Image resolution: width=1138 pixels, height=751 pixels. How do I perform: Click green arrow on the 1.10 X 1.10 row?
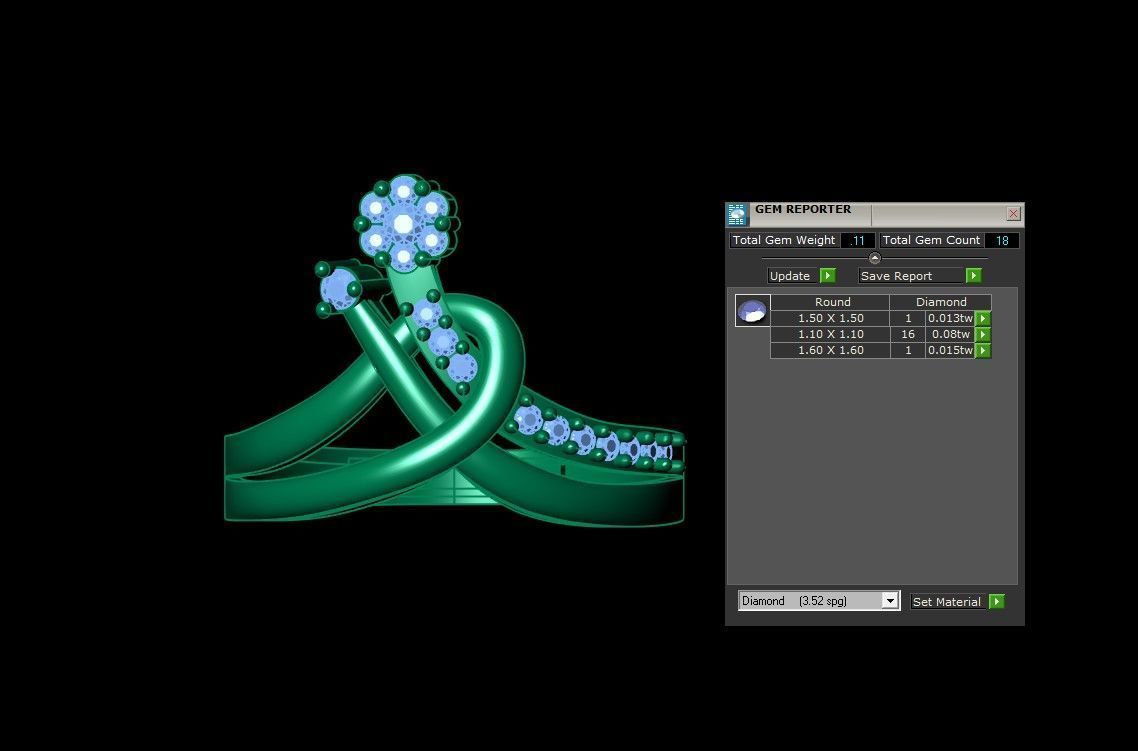(983, 335)
